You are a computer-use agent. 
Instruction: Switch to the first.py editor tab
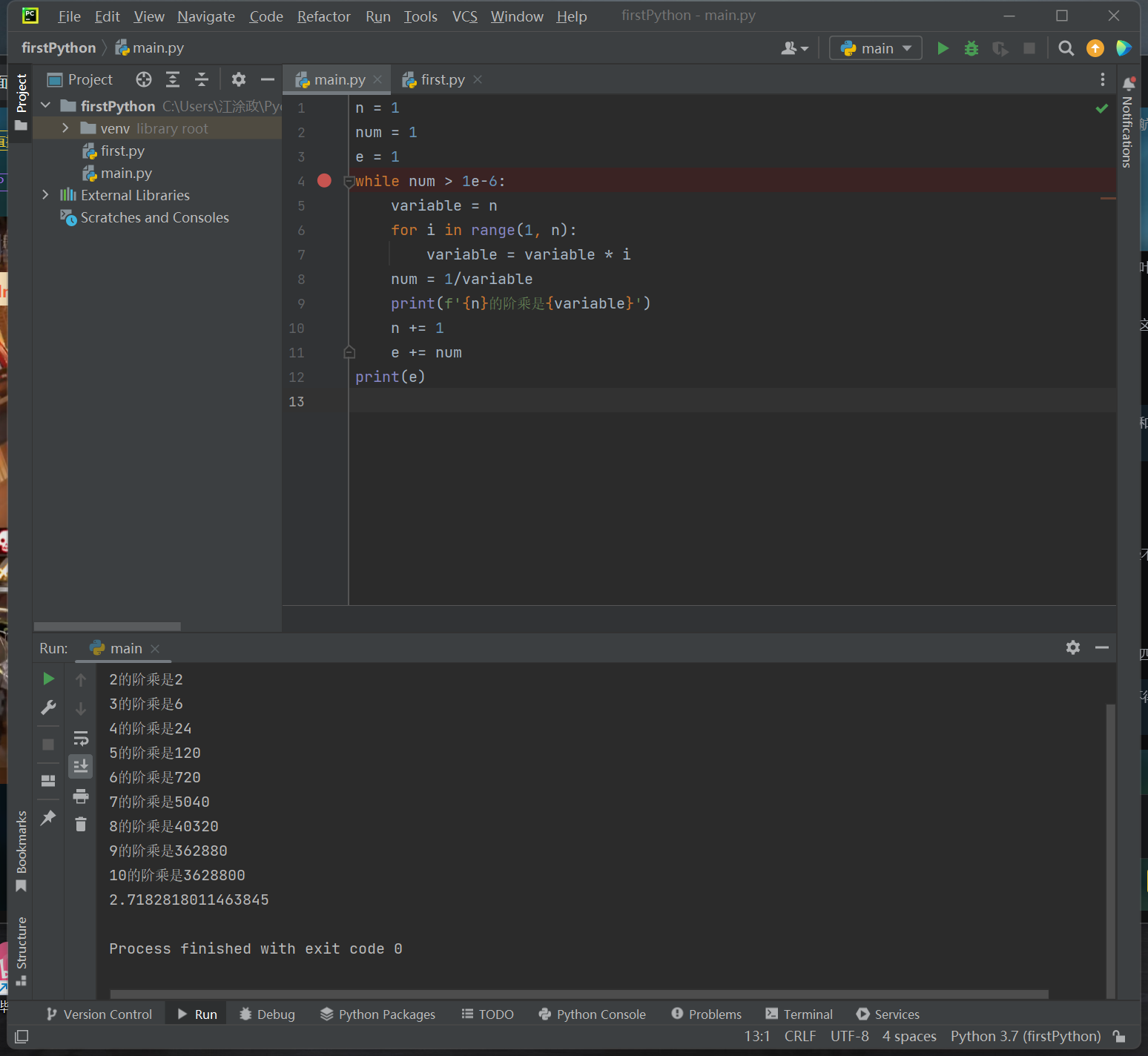(x=441, y=79)
